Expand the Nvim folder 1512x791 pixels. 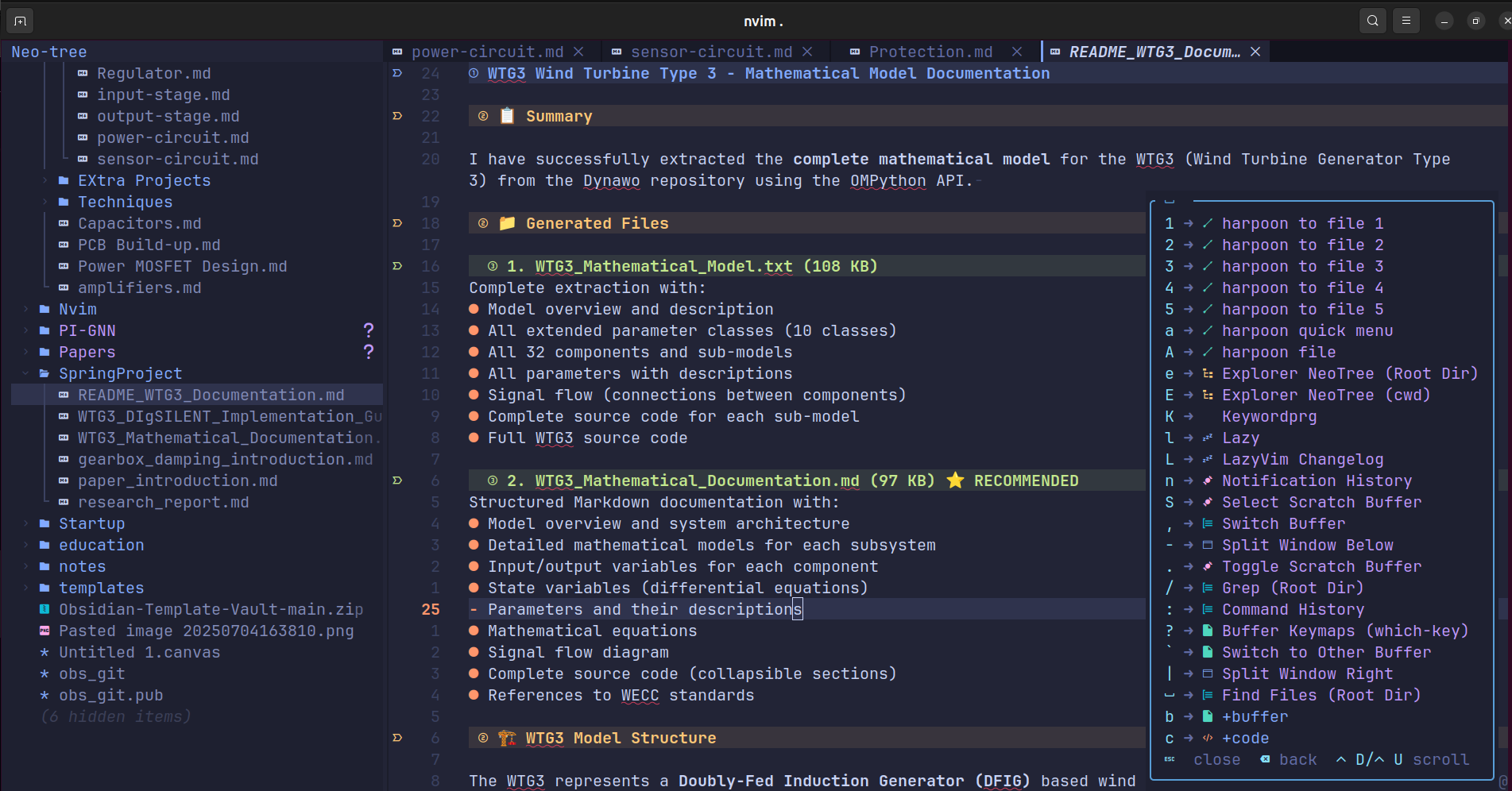[26, 309]
